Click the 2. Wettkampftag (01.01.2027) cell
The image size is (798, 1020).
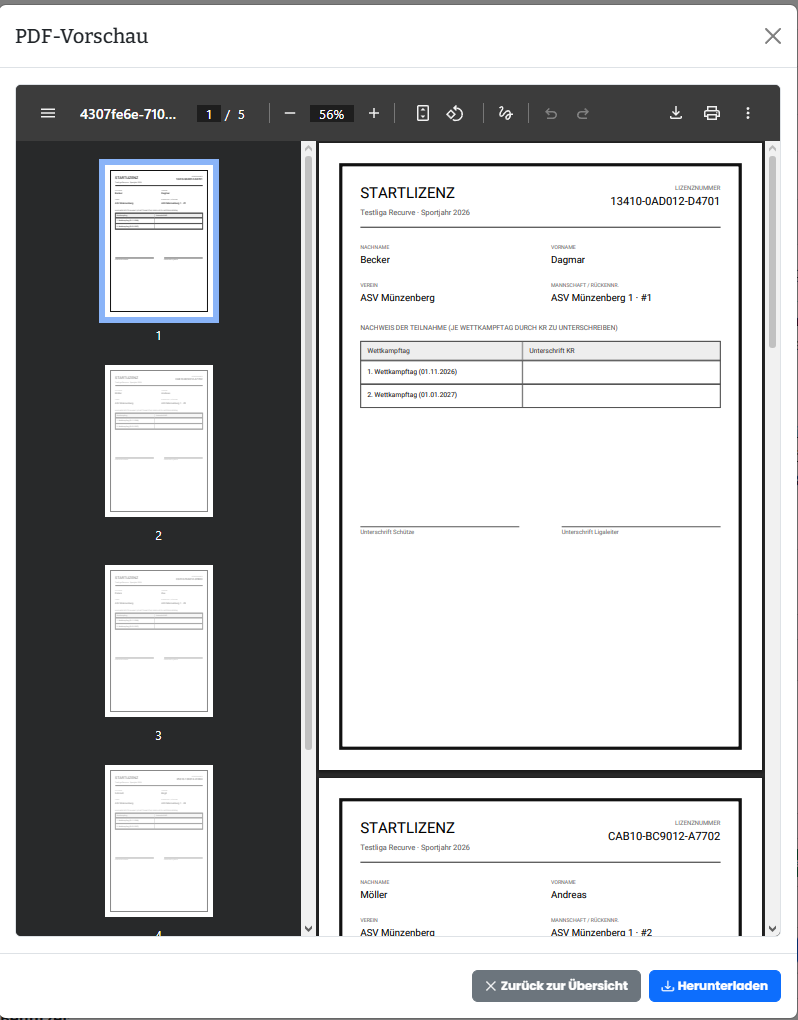click(x=442, y=395)
